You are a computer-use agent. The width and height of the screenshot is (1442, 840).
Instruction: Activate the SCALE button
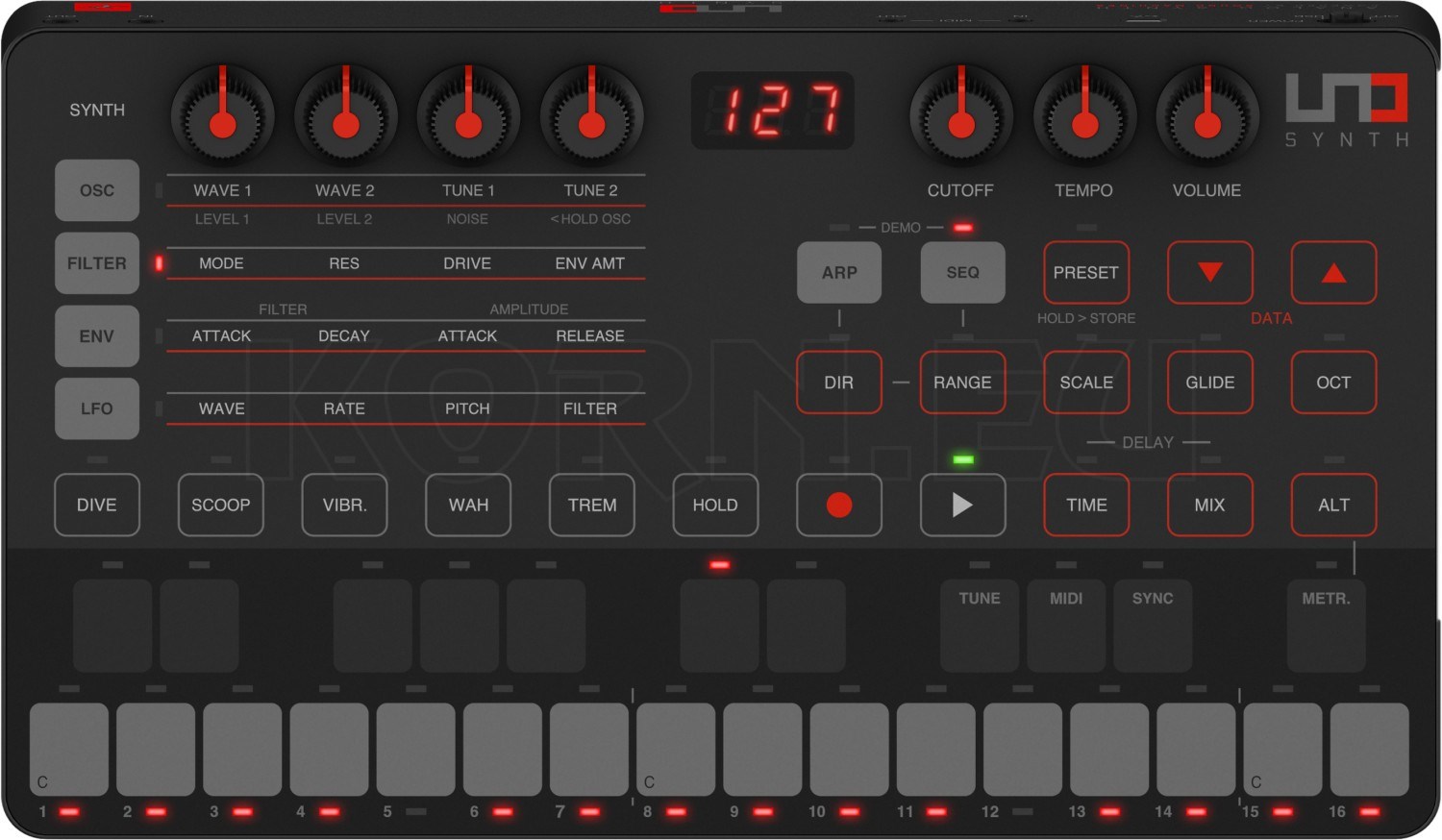tap(1086, 383)
